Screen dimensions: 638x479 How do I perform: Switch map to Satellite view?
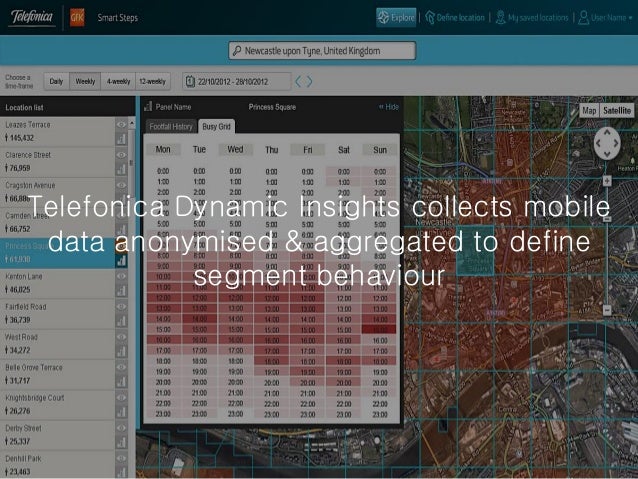tap(617, 110)
